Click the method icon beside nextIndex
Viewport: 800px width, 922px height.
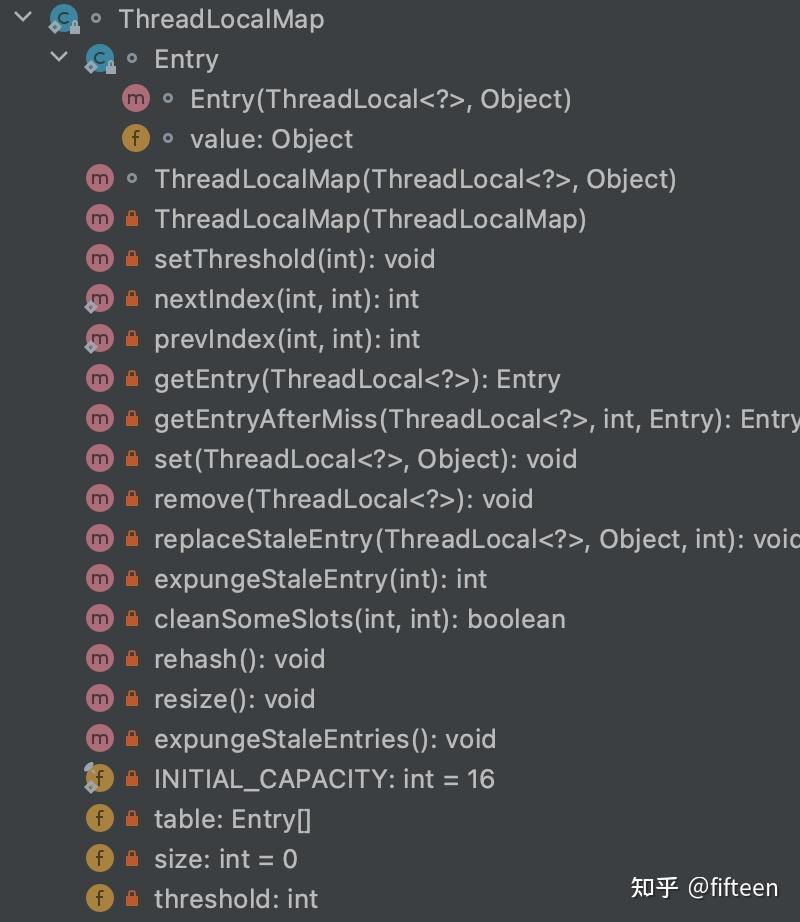coord(99,298)
